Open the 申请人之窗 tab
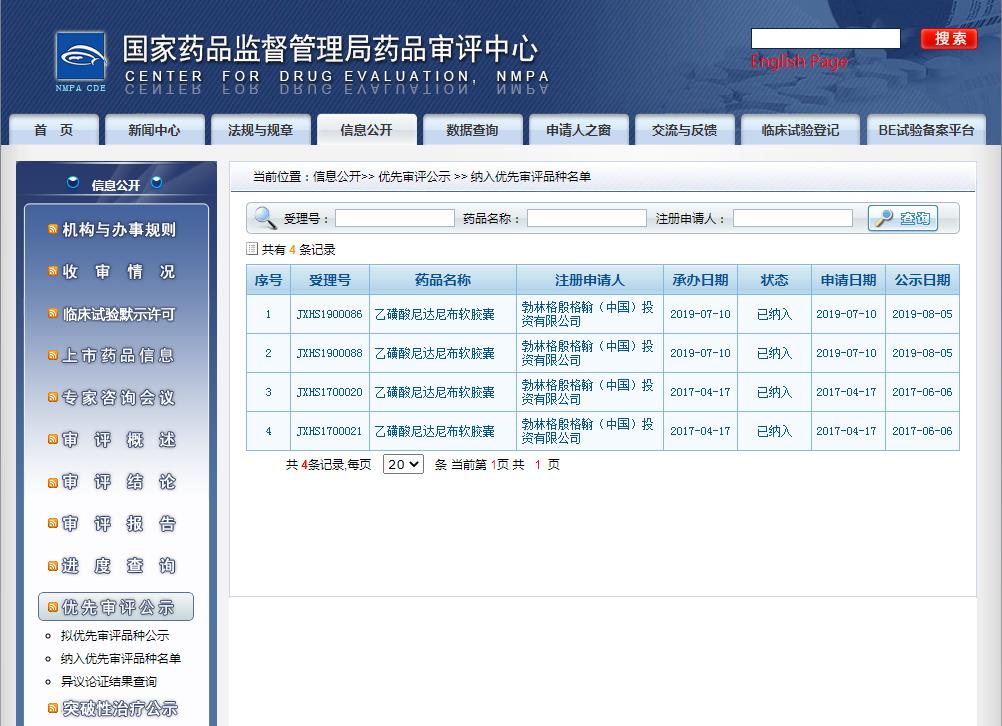 pos(578,130)
